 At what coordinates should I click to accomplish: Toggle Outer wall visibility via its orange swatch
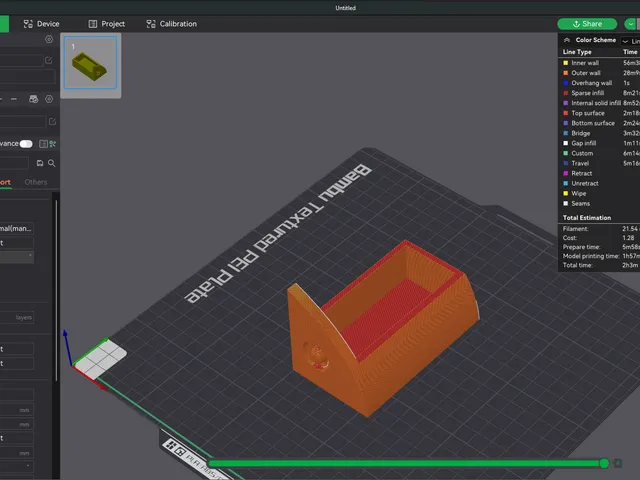coord(566,73)
